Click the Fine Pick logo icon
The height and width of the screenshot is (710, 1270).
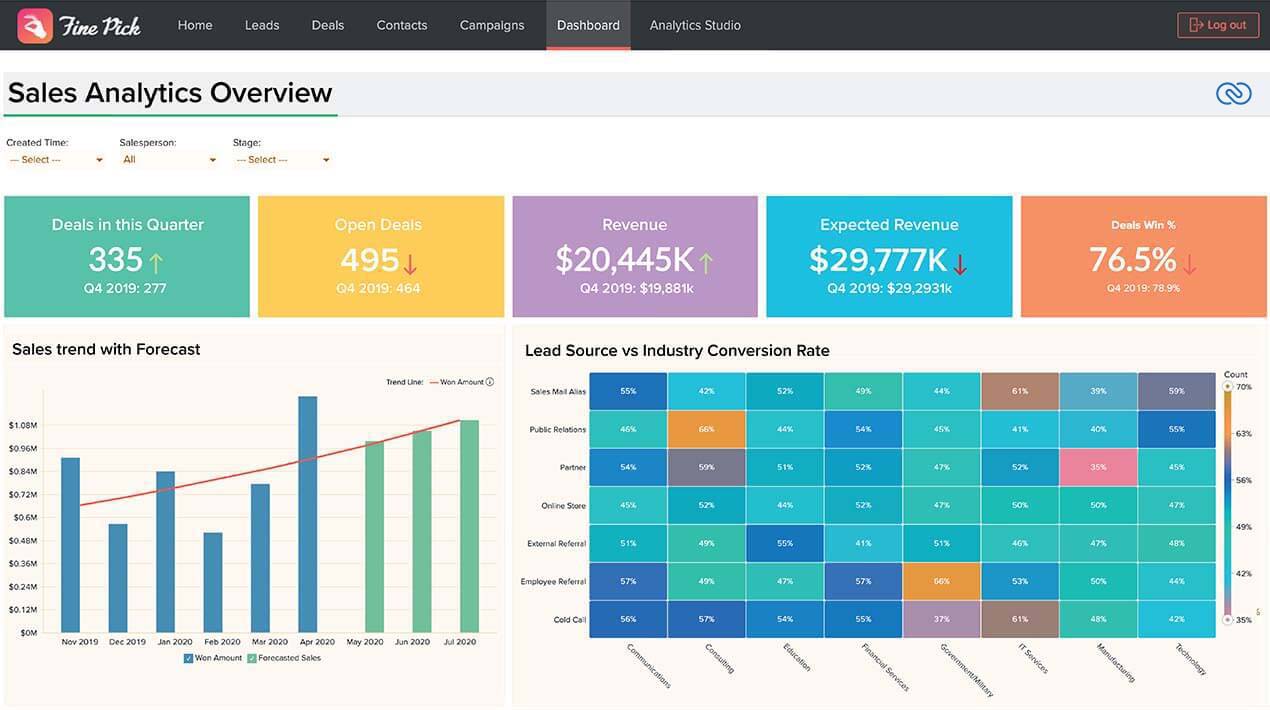[35, 25]
